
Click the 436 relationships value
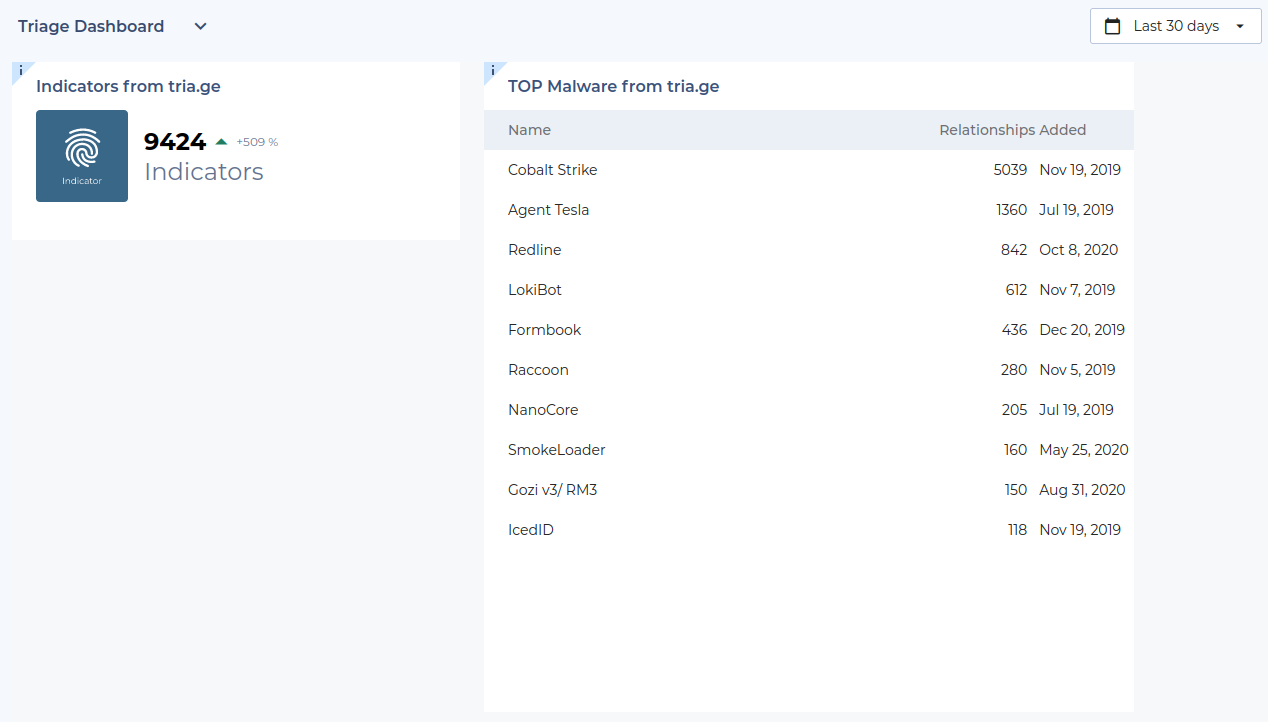pos(1014,330)
